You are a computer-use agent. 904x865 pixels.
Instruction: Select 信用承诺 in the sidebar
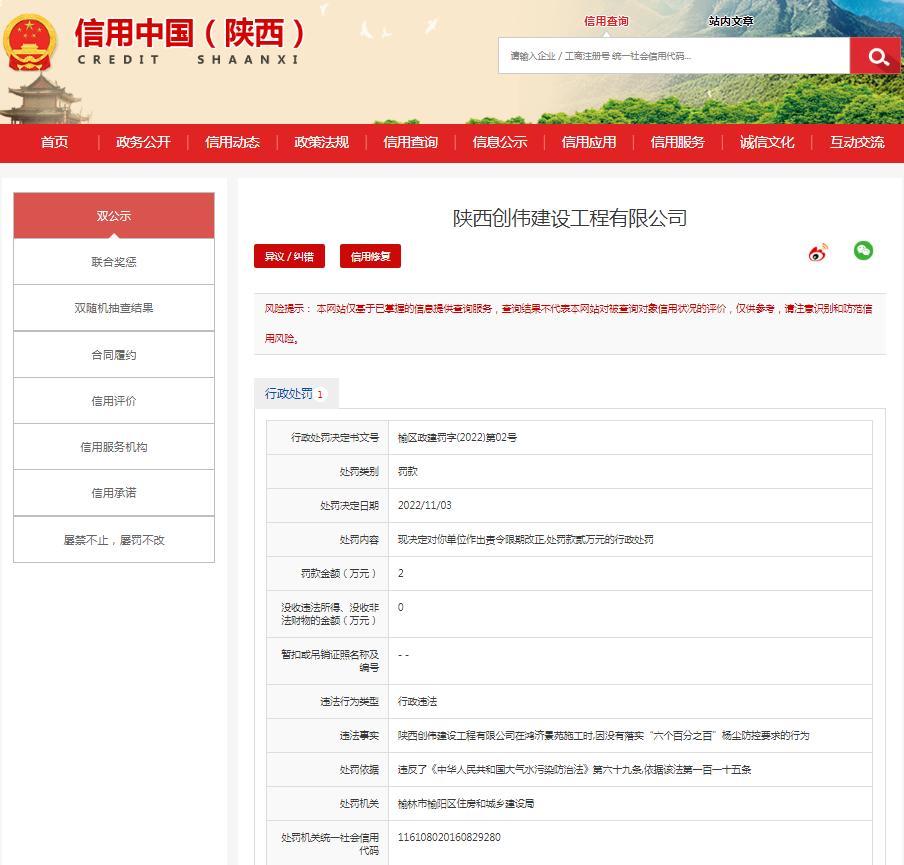(x=114, y=493)
